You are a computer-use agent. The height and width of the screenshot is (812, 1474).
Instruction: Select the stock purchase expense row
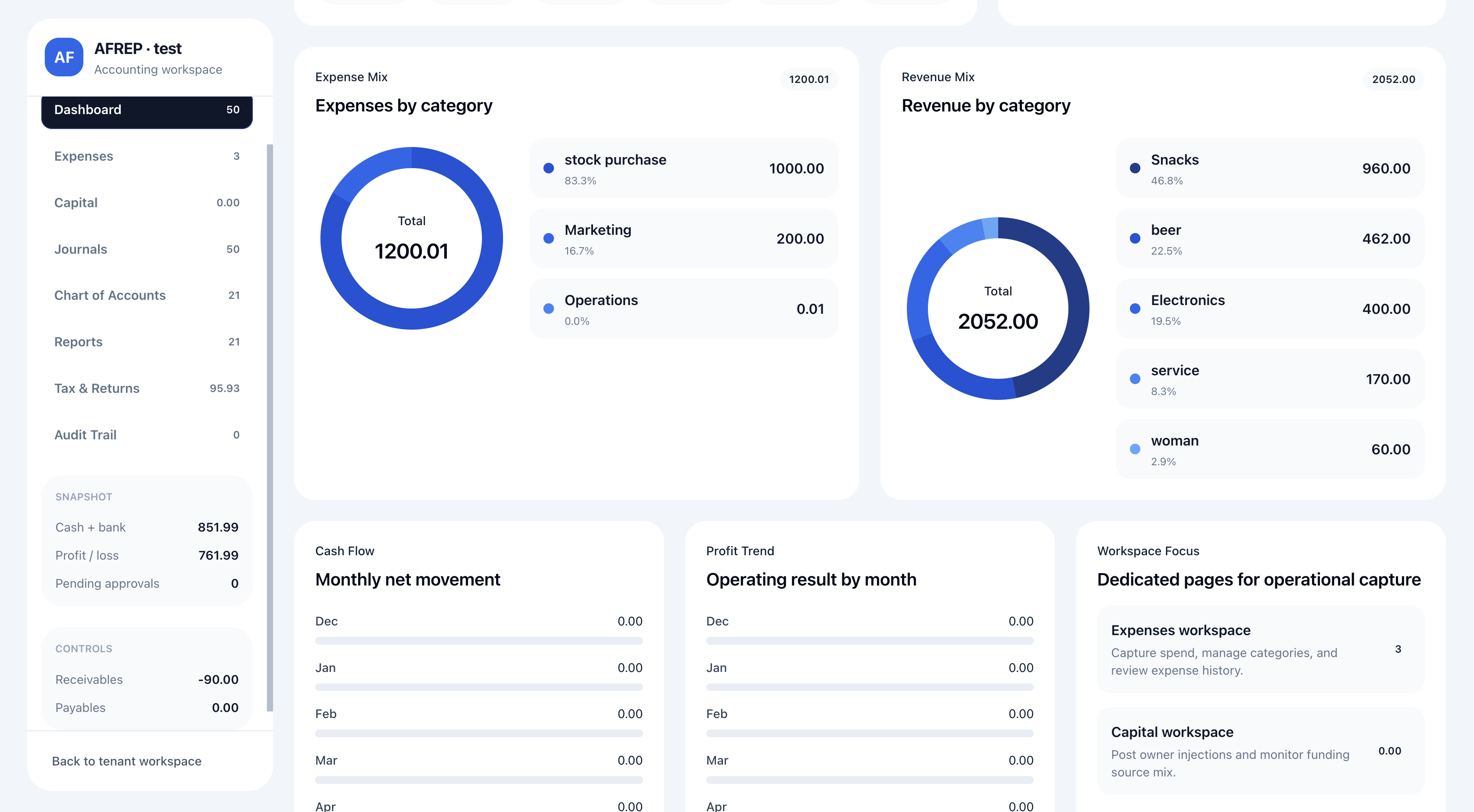[x=683, y=168]
